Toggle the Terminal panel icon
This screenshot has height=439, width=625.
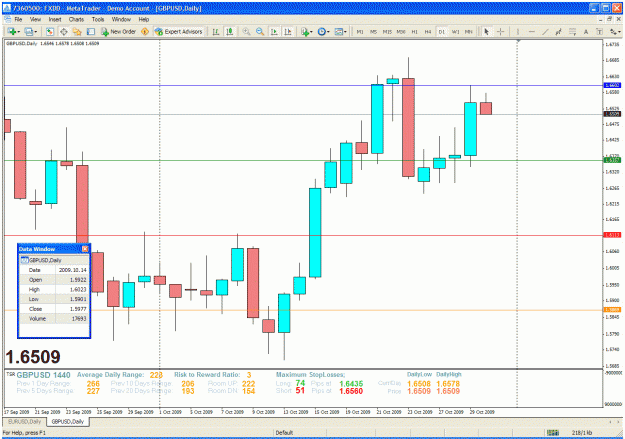coord(91,31)
